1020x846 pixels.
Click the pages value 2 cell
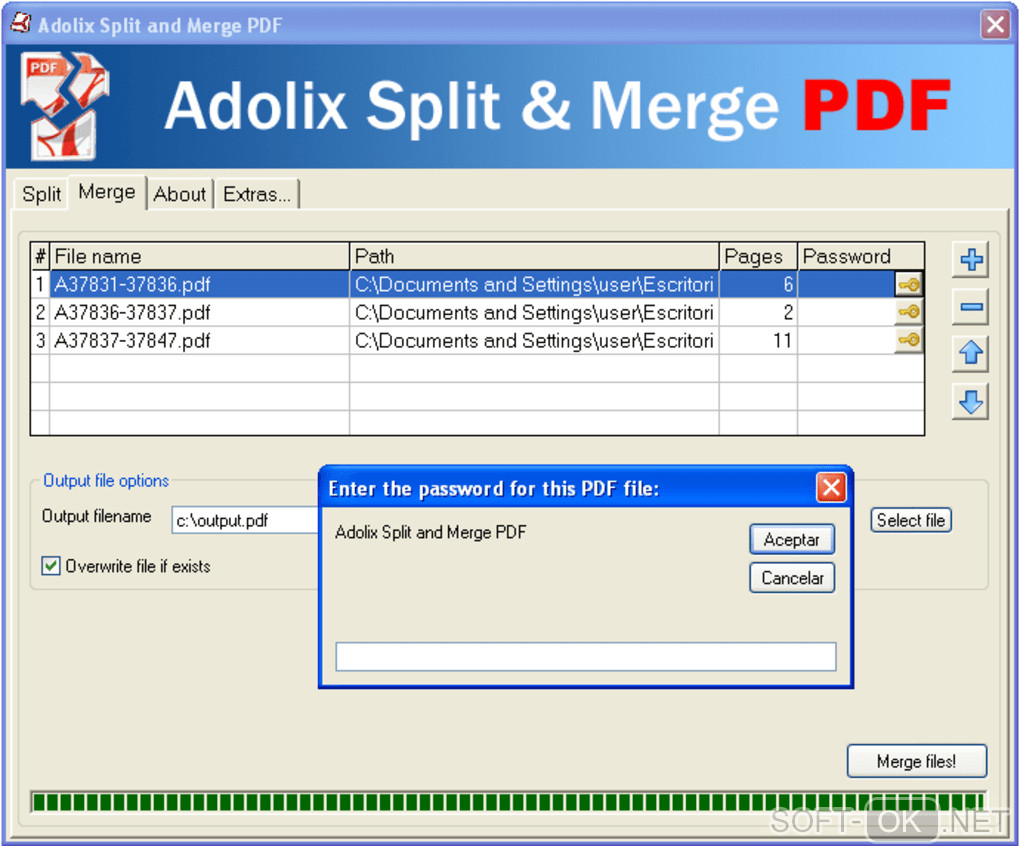point(758,312)
